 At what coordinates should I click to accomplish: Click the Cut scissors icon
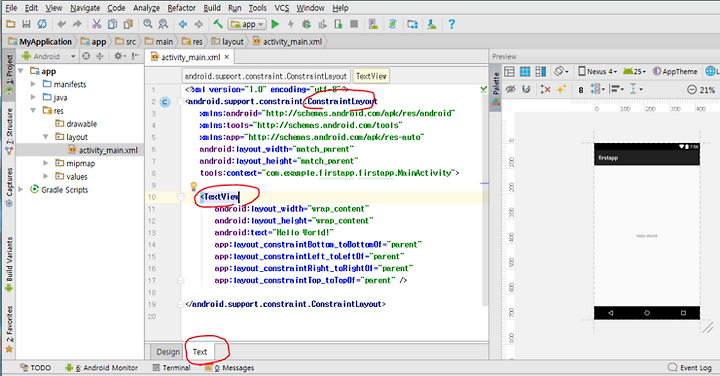coord(96,24)
